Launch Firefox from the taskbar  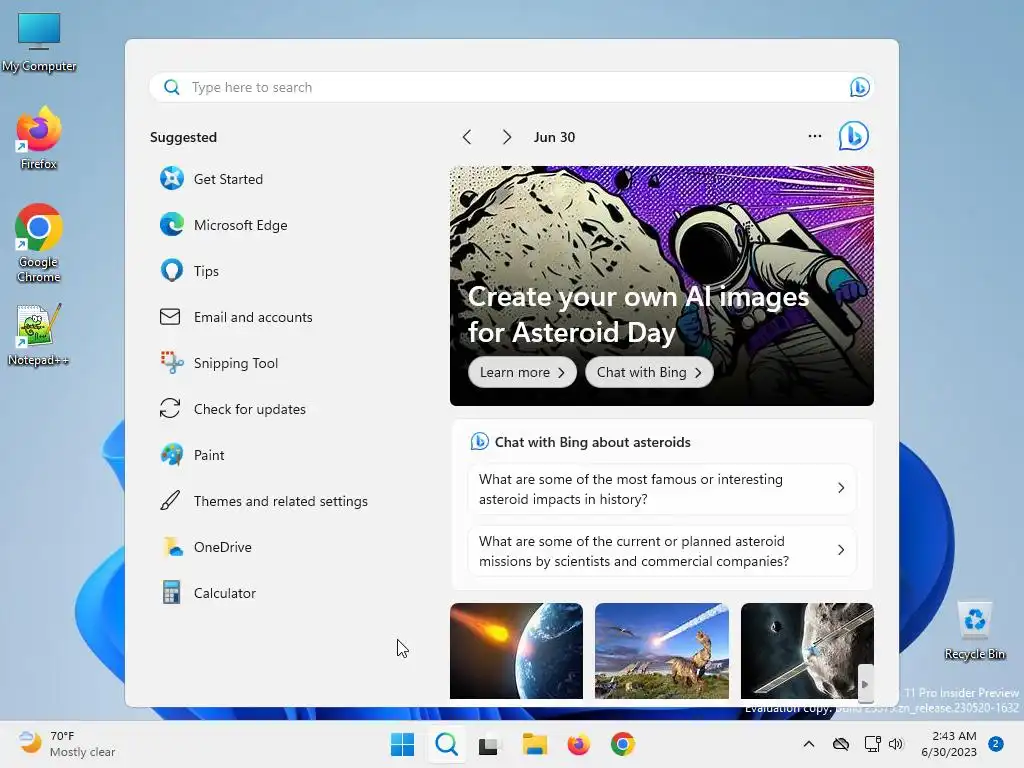[579, 744]
